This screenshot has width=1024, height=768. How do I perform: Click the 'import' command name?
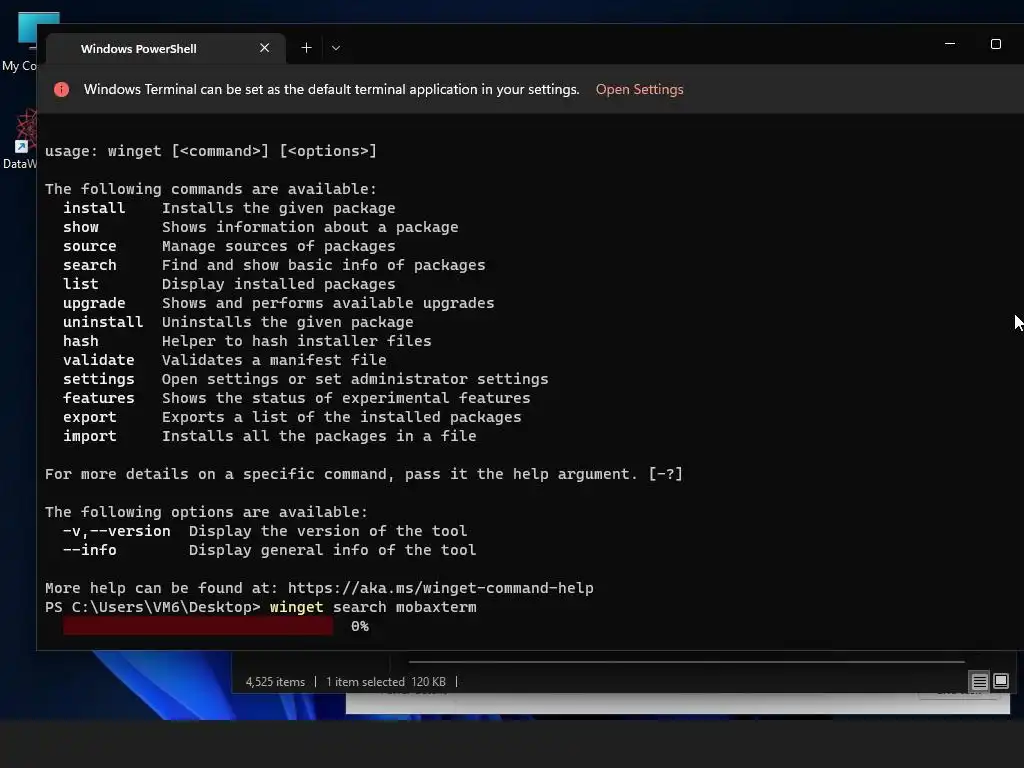coord(89,436)
